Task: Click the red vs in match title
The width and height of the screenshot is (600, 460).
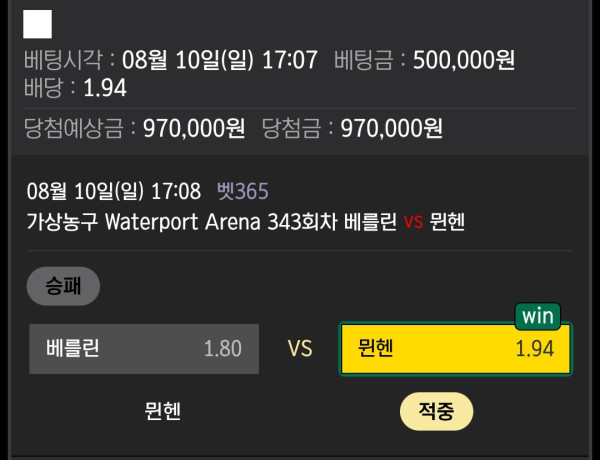Action: click(x=414, y=221)
